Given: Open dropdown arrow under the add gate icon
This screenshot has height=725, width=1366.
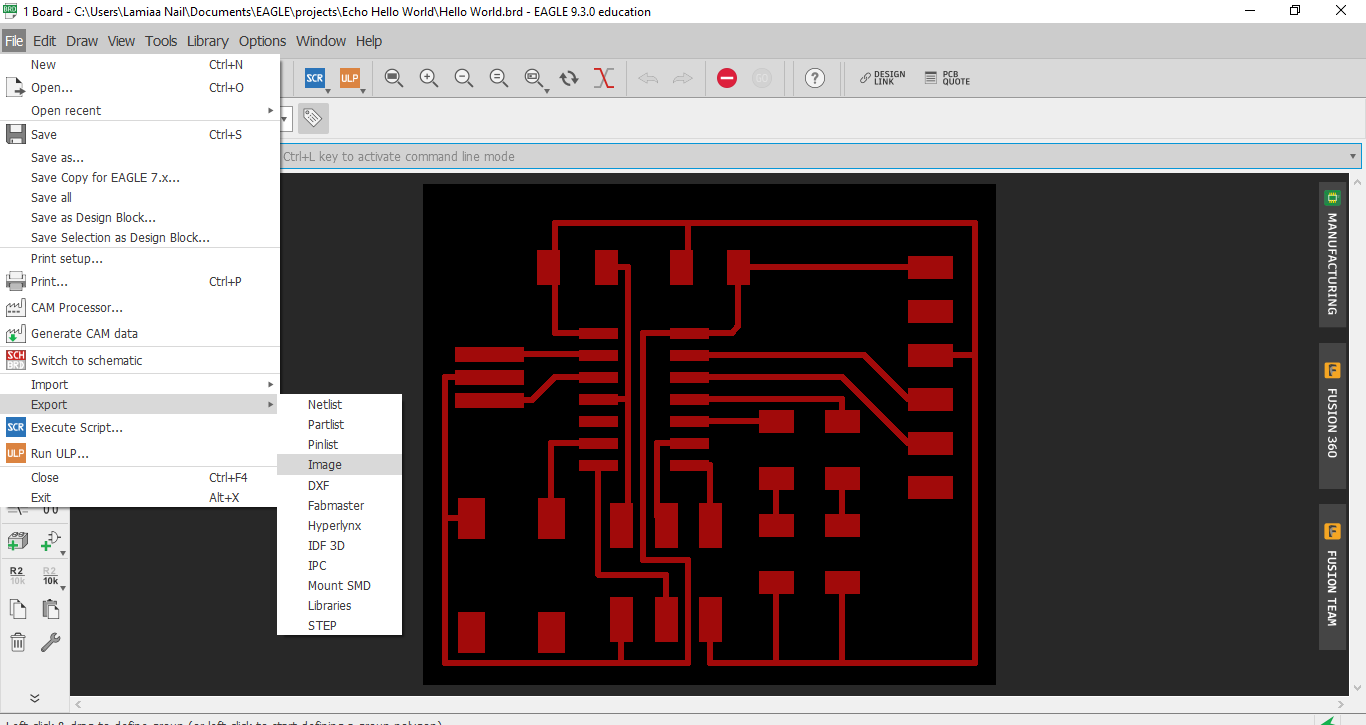Looking at the screenshot, I should click(63, 553).
